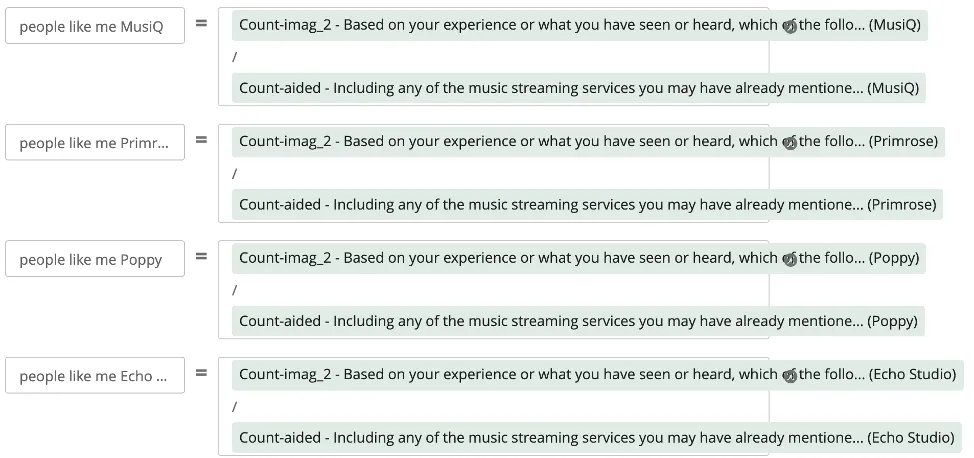The height and width of the screenshot is (458, 974).
Task: Click division slash in Poppy formula
Action: coord(235,290)
